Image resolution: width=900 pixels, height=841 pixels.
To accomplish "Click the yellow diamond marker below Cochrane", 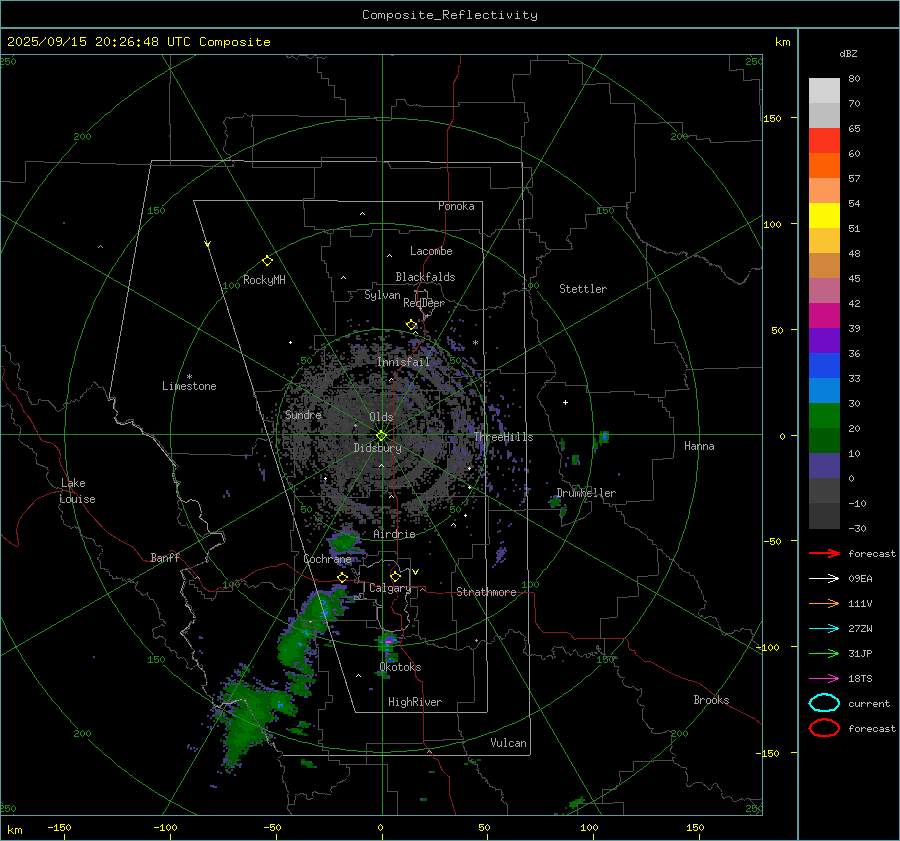I will pyautogui.click(x=342, y=578).
